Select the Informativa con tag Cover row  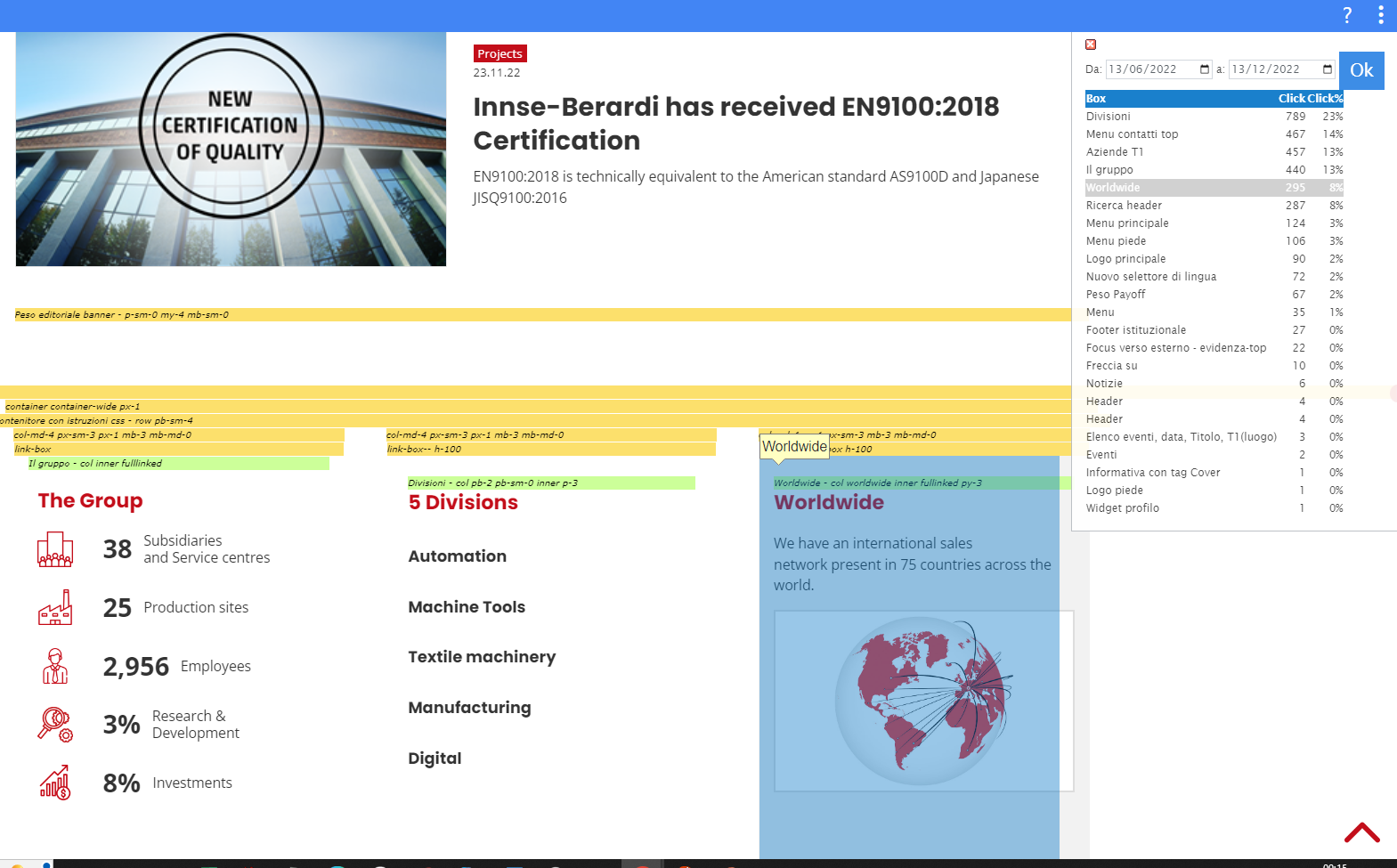[x=1214, y=473]
